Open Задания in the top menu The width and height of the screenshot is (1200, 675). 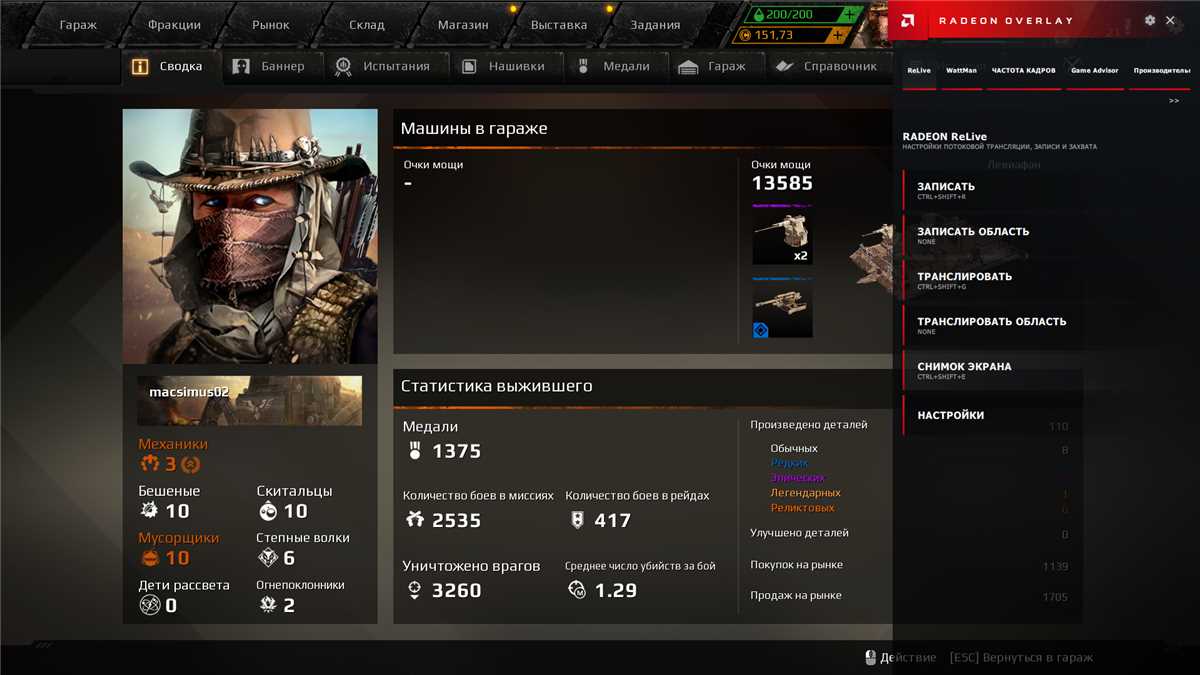[655, 25]
